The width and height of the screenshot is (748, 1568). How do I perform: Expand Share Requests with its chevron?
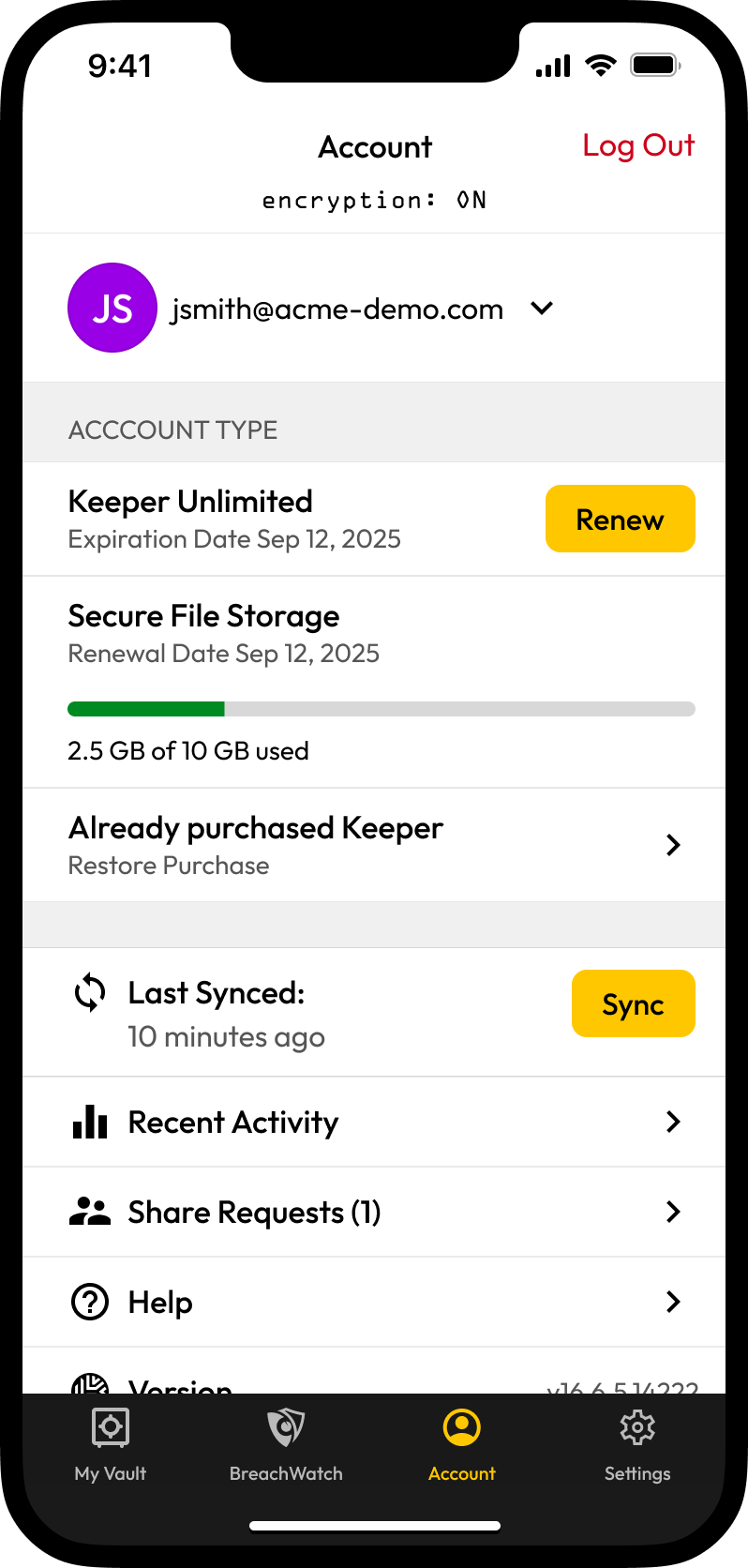(673, 1212)
